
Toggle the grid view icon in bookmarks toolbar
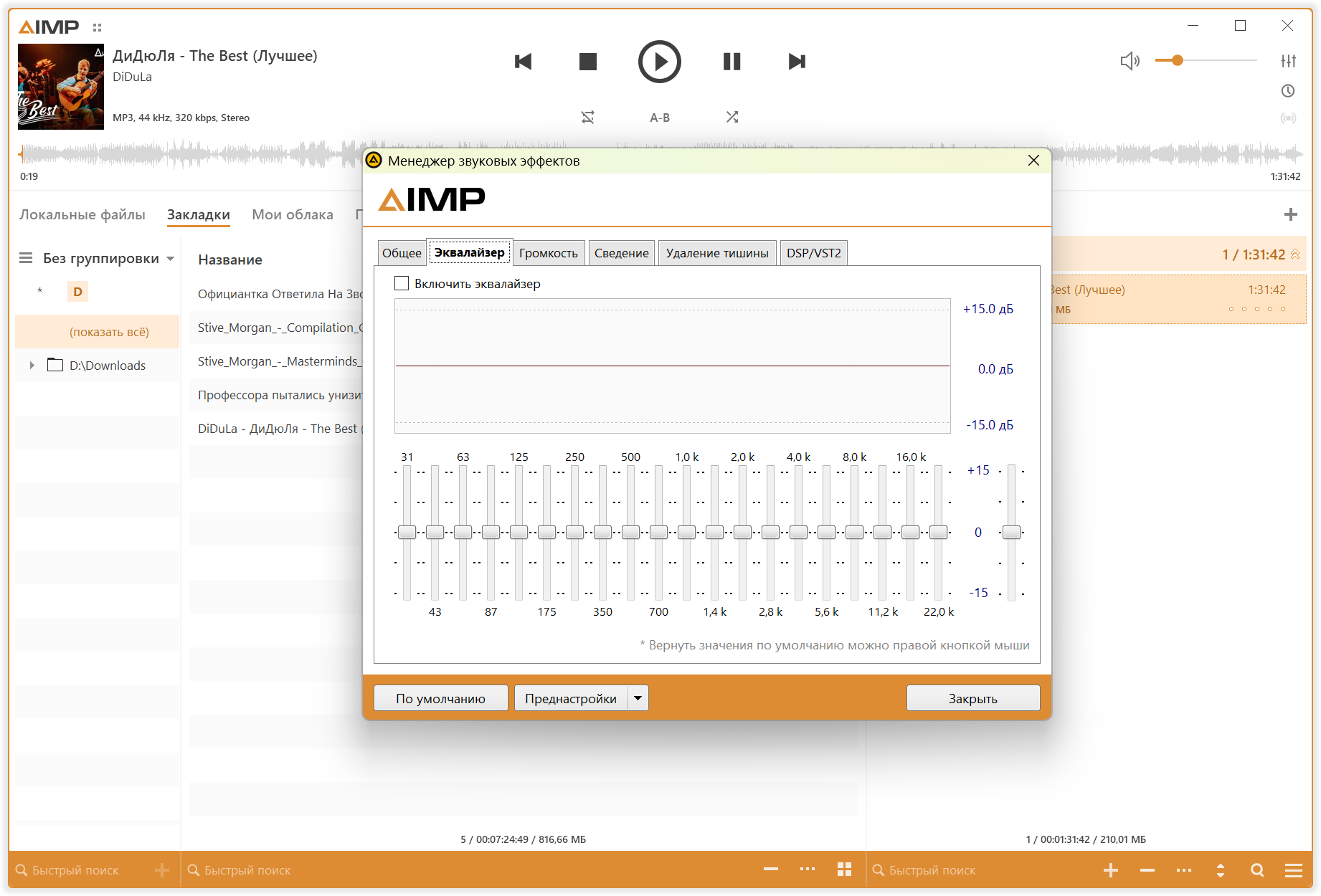tap(844, 869)
